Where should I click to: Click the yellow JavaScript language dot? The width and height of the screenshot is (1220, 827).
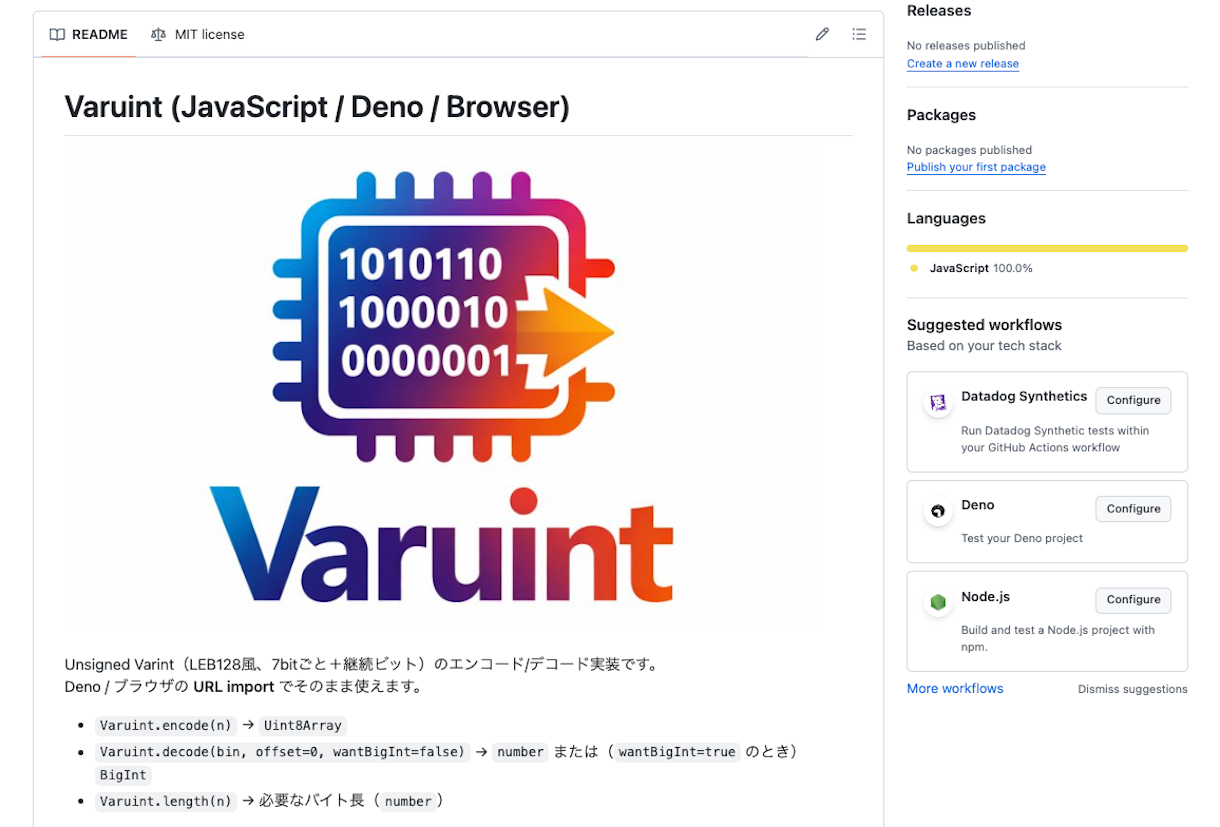tap(914, 268)
